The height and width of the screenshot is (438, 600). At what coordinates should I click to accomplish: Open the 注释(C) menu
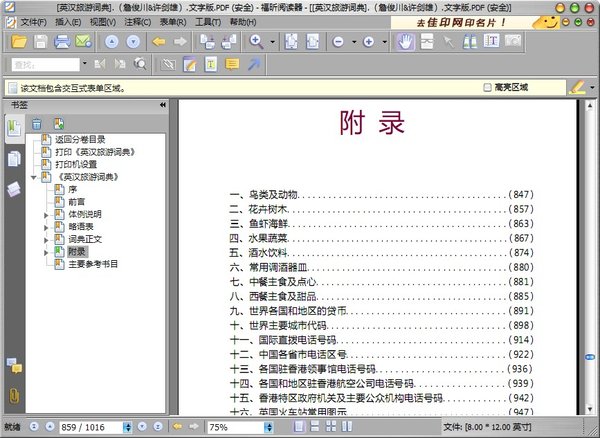[138, 22]
